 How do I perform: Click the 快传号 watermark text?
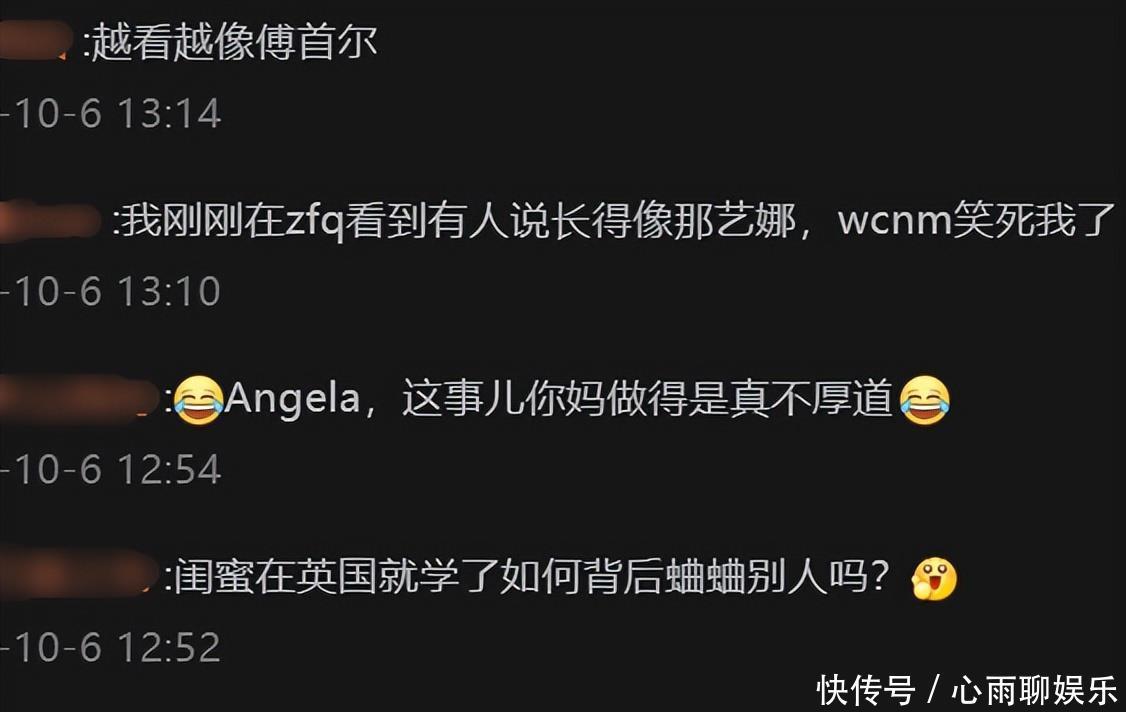865,690
